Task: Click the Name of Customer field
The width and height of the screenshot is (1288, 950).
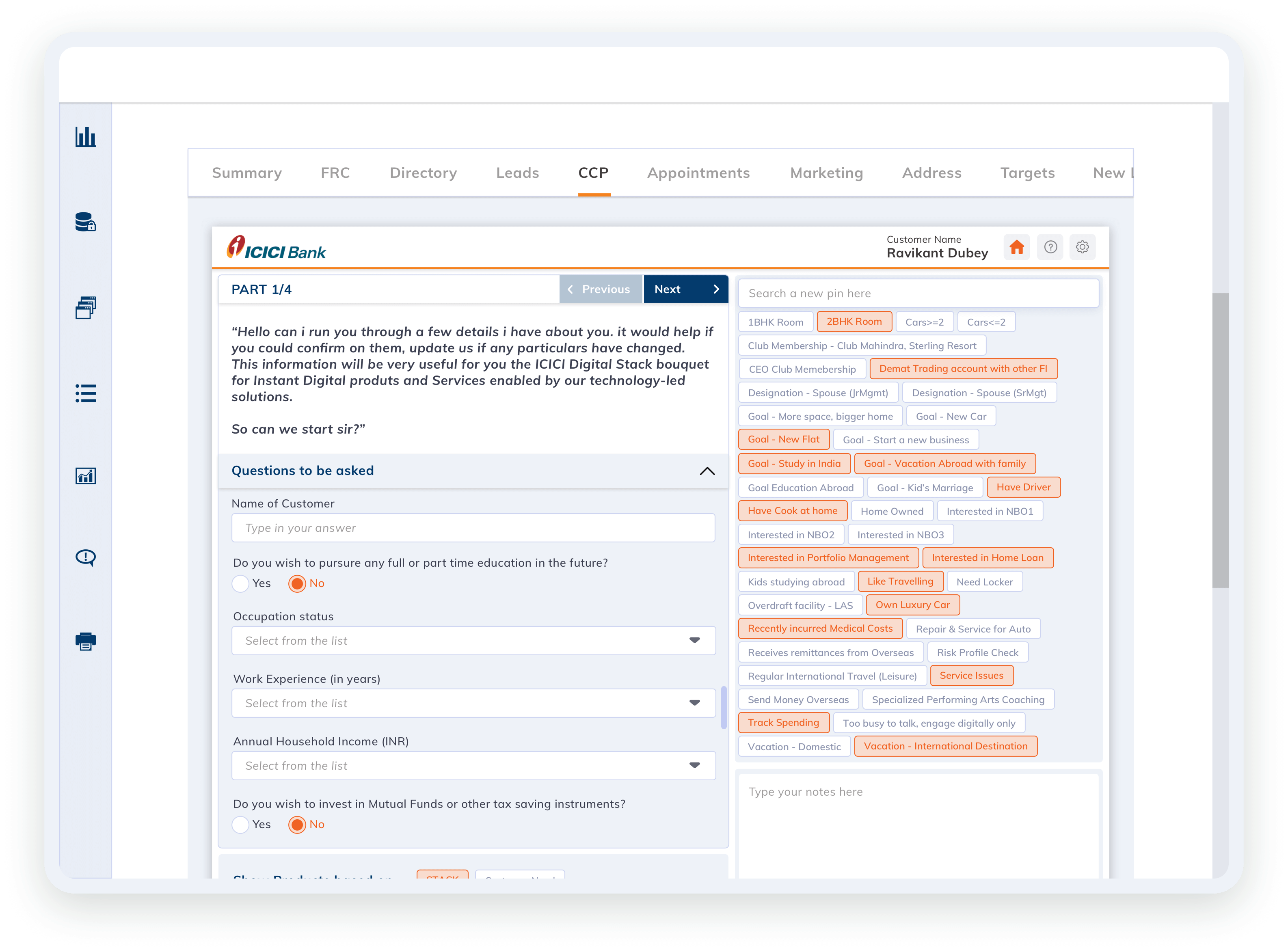Action: tap(473, 528)
